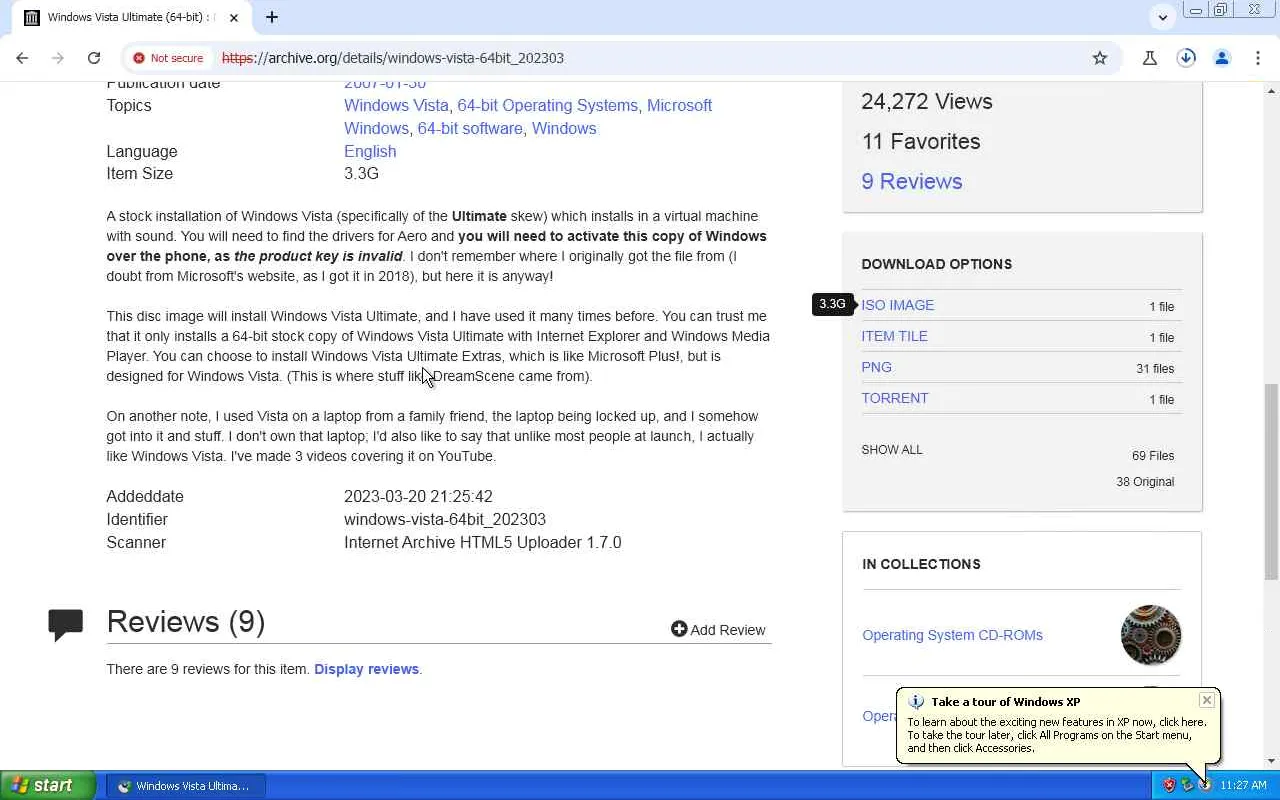Click the DOWNLOAD OPTIONS heading
Image resolution: width=1280 pixels, height=800 pixels.
coord(937,264)
